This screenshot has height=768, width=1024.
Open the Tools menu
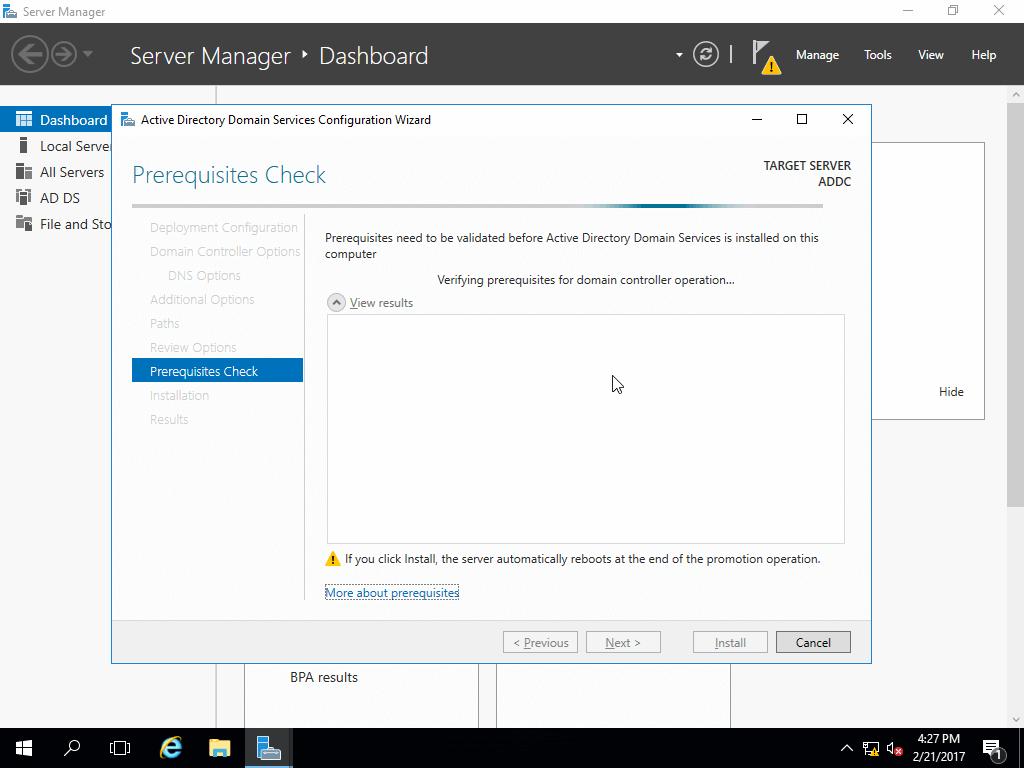(877, 55)
